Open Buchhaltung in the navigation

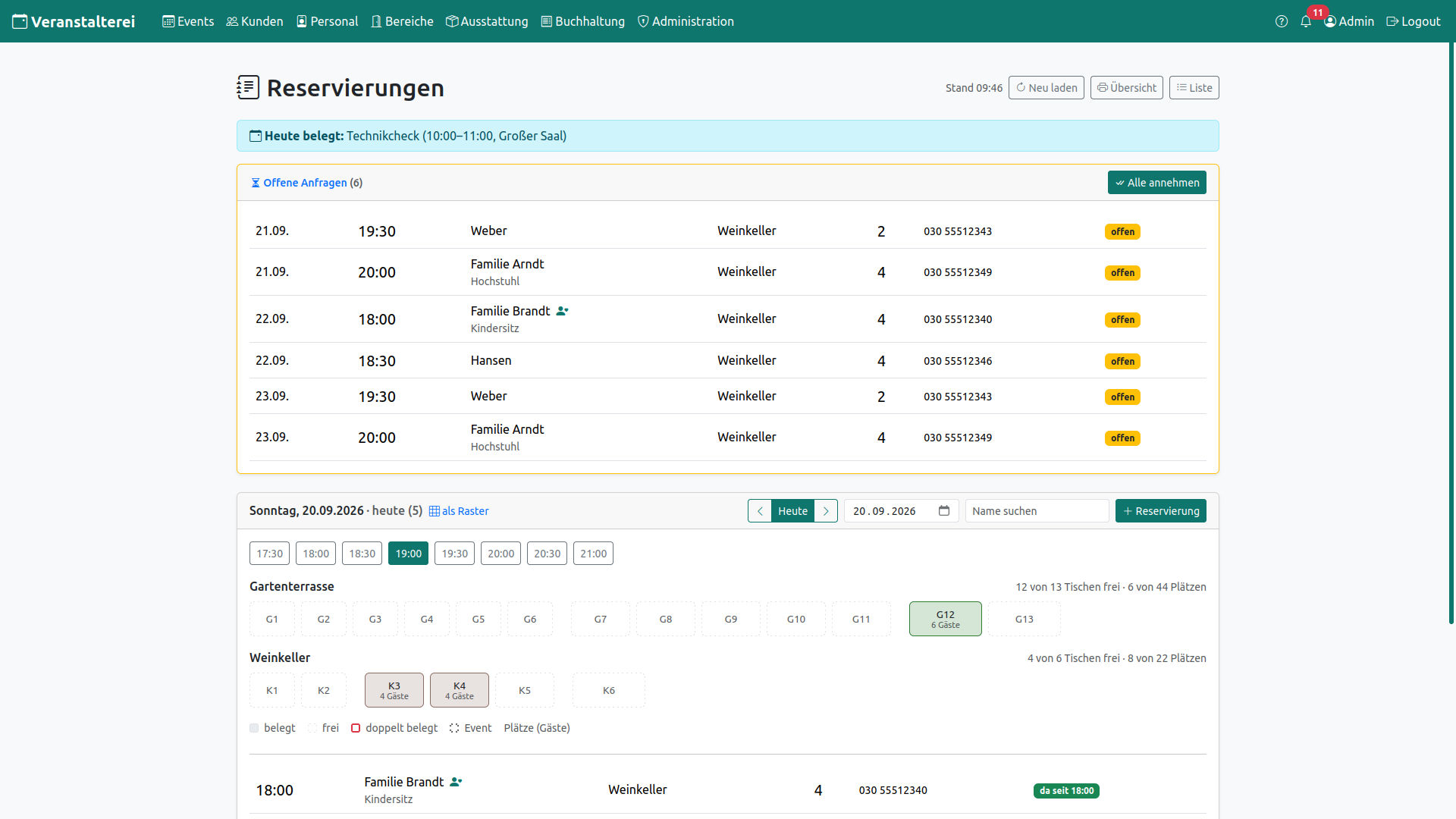coord(582,21)
